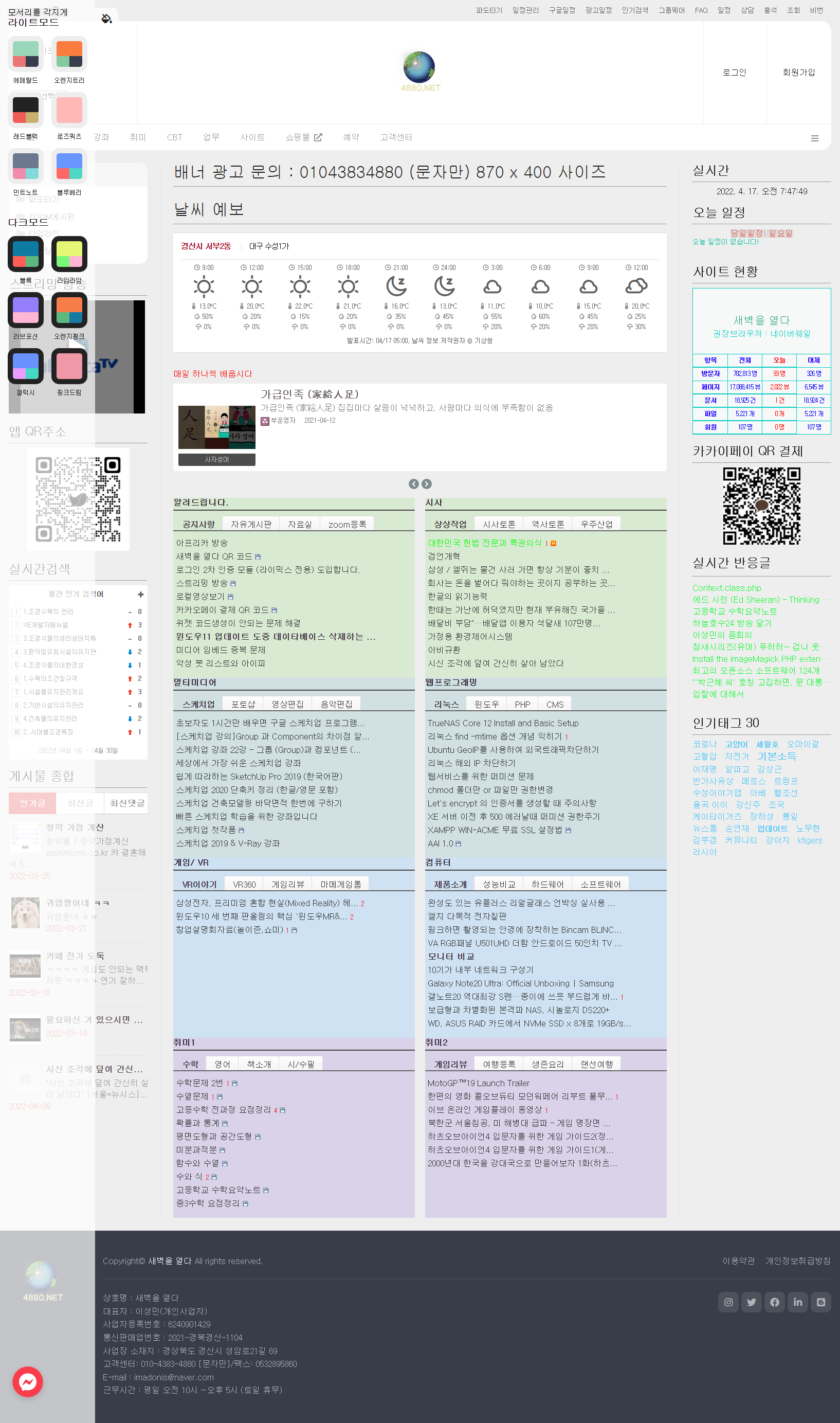Switch to VR360 tab
This screenshot has width=840, height=1423.
point(245,885)
